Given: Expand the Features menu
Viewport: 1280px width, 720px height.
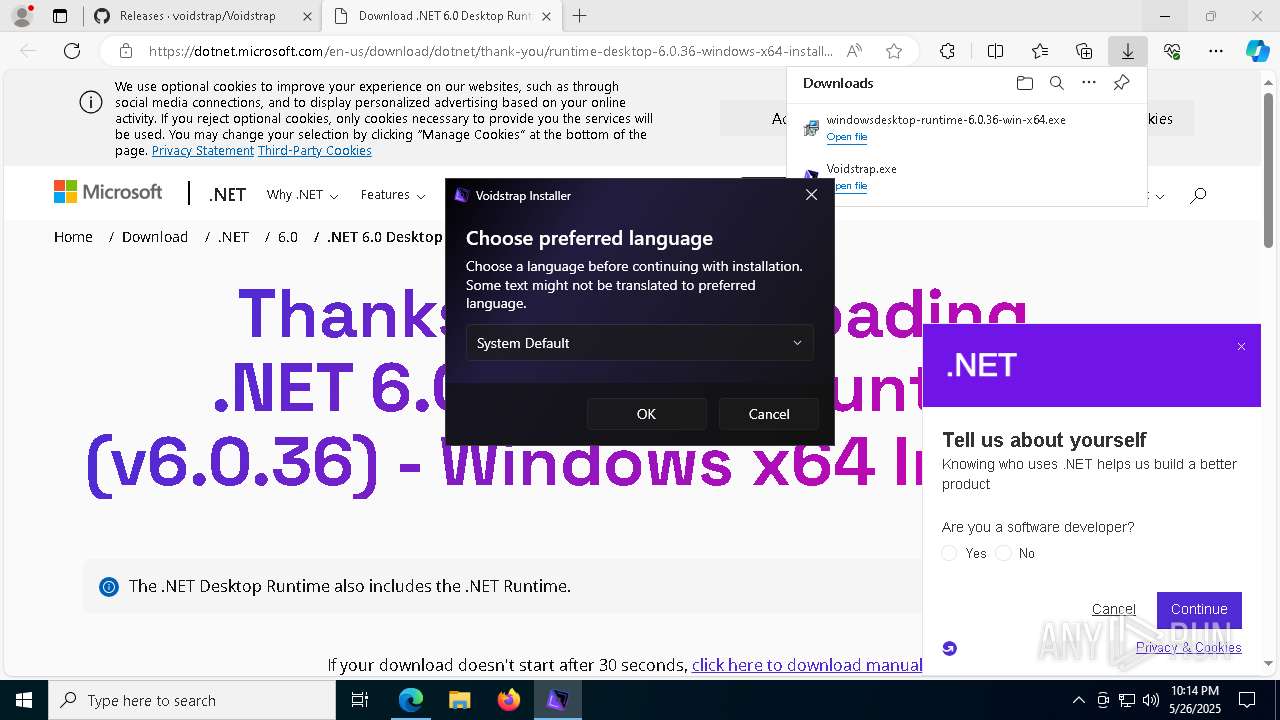Looking at the screenshot, I should (x=392, y=195).
